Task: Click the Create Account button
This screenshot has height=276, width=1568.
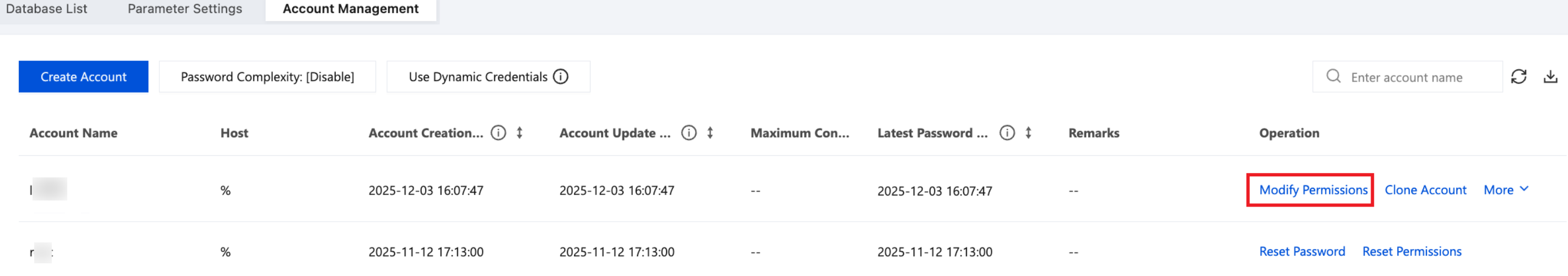Action: [83, 77]
